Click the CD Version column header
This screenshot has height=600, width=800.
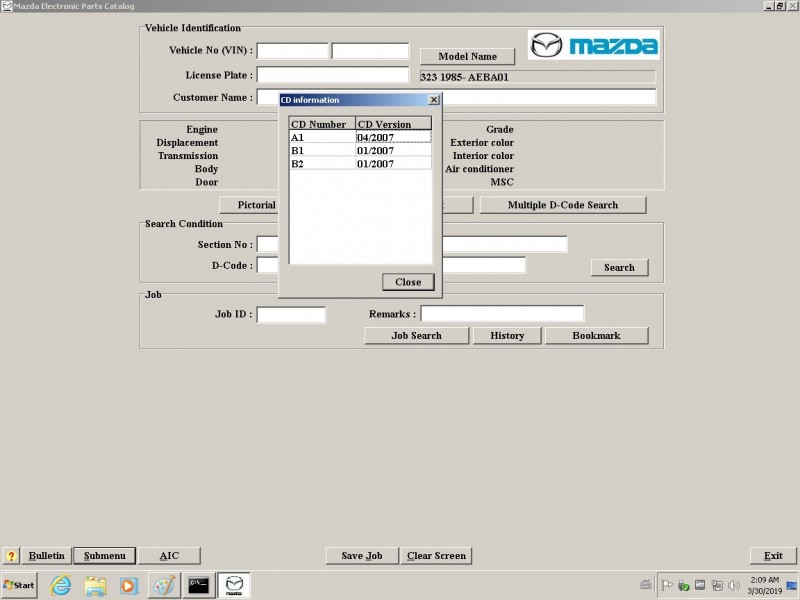pos(393,124)
